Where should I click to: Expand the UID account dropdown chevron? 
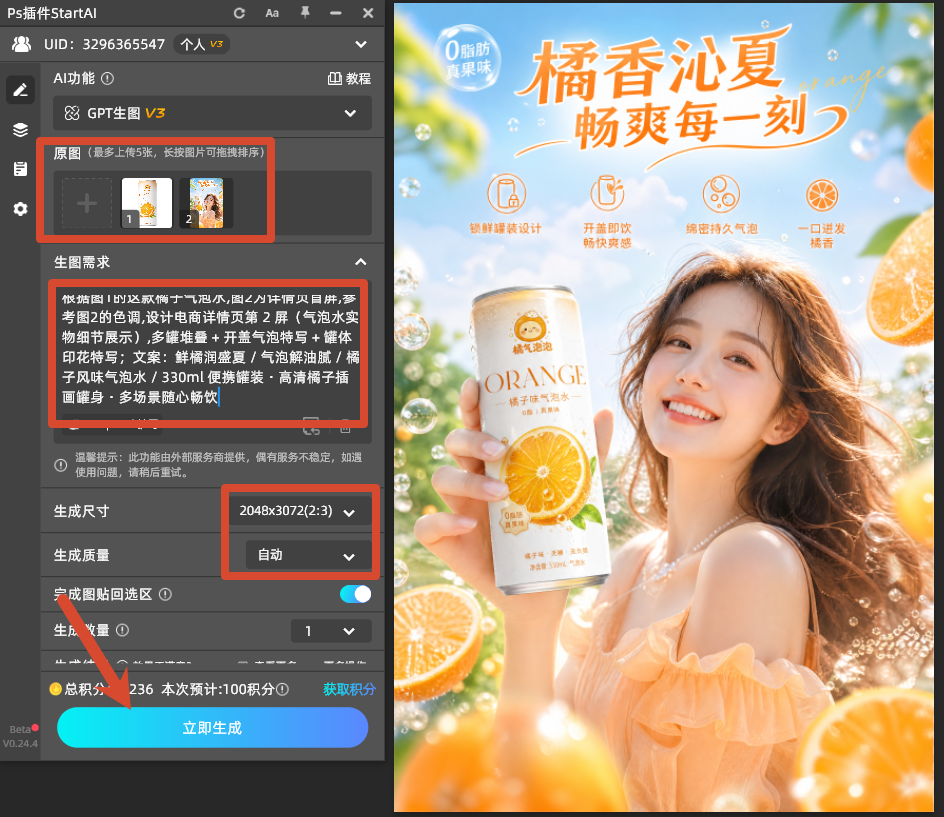pyautogui.click(x=361, y=44)
